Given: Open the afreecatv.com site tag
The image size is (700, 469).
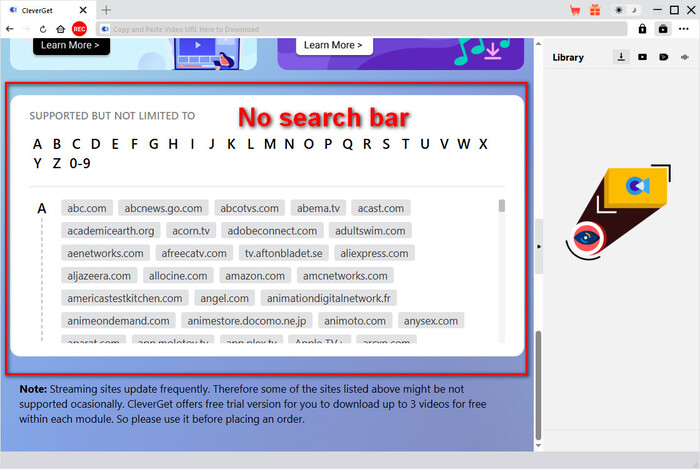Looking at the screenshot, I should 194,253.
